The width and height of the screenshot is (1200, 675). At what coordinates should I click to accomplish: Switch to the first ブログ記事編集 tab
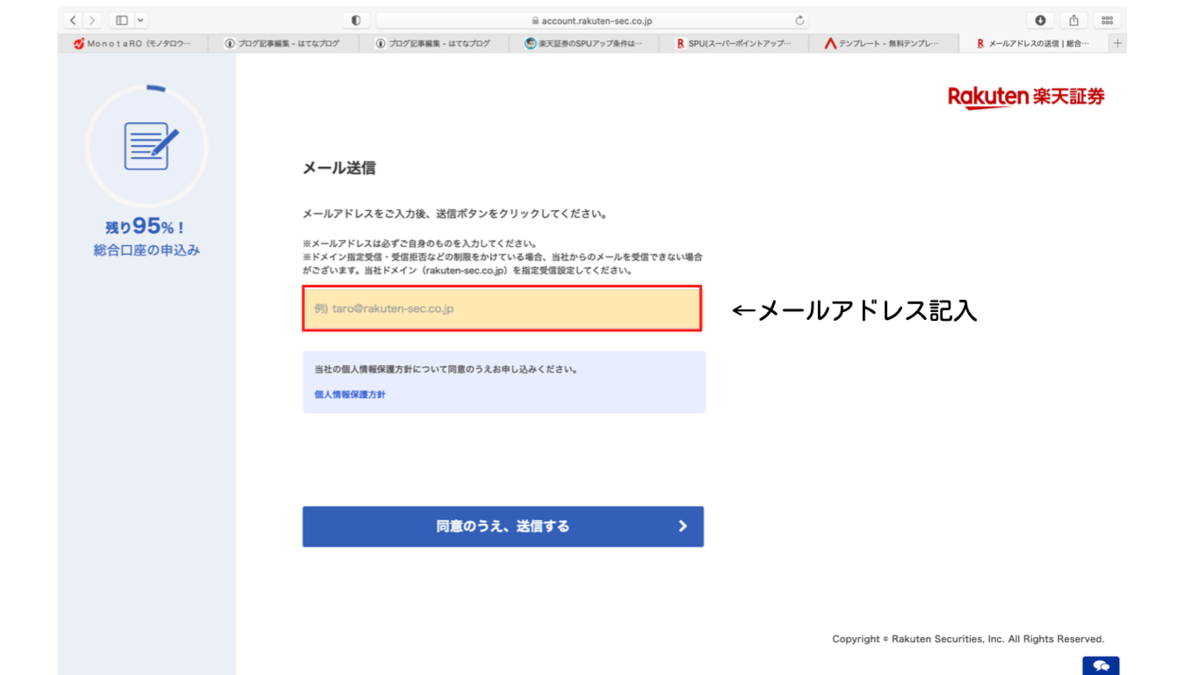283,44
